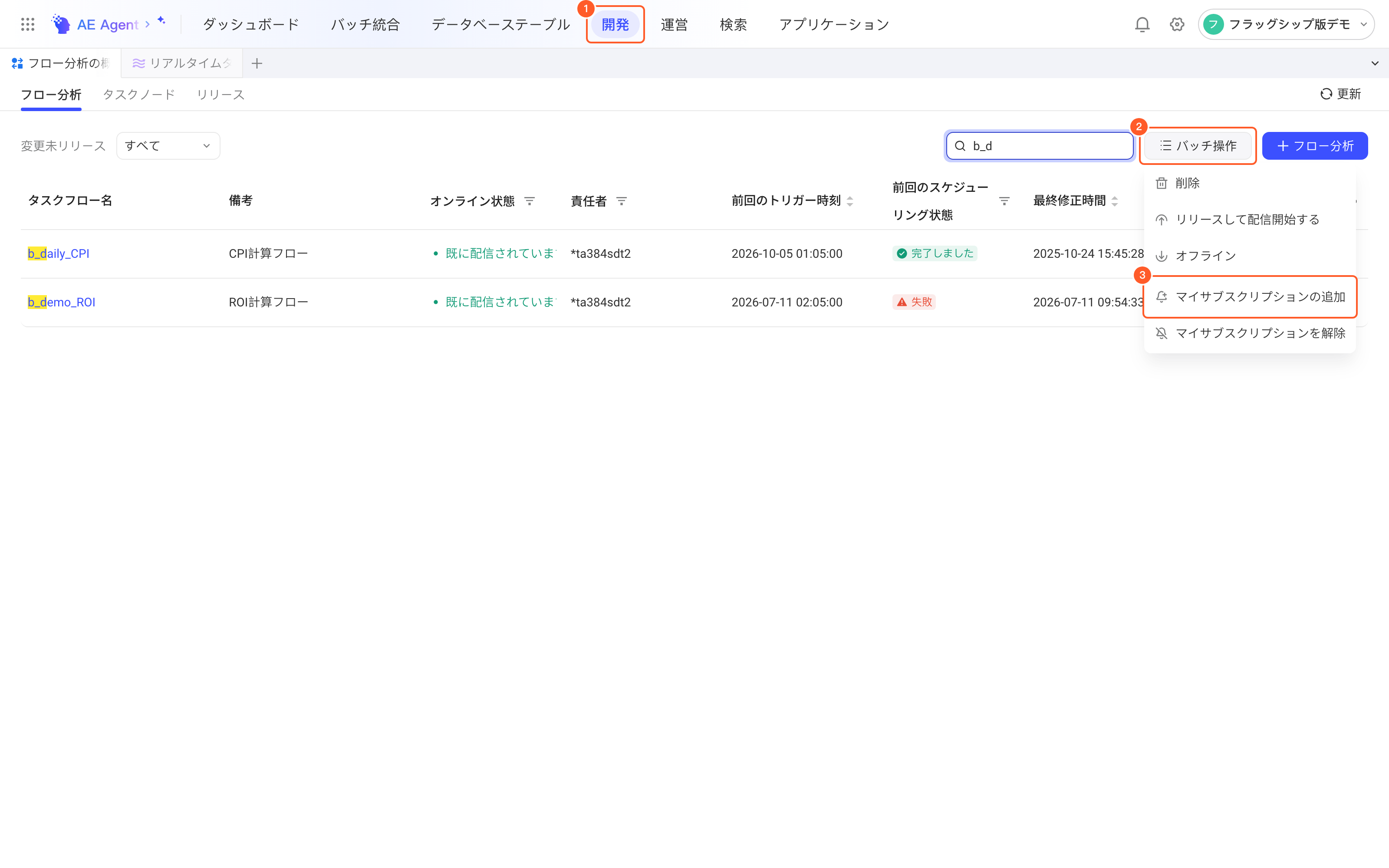This screenshot has width=1389, height=868.
Task: Open 運営 nav item
Action: coord(675,24)
